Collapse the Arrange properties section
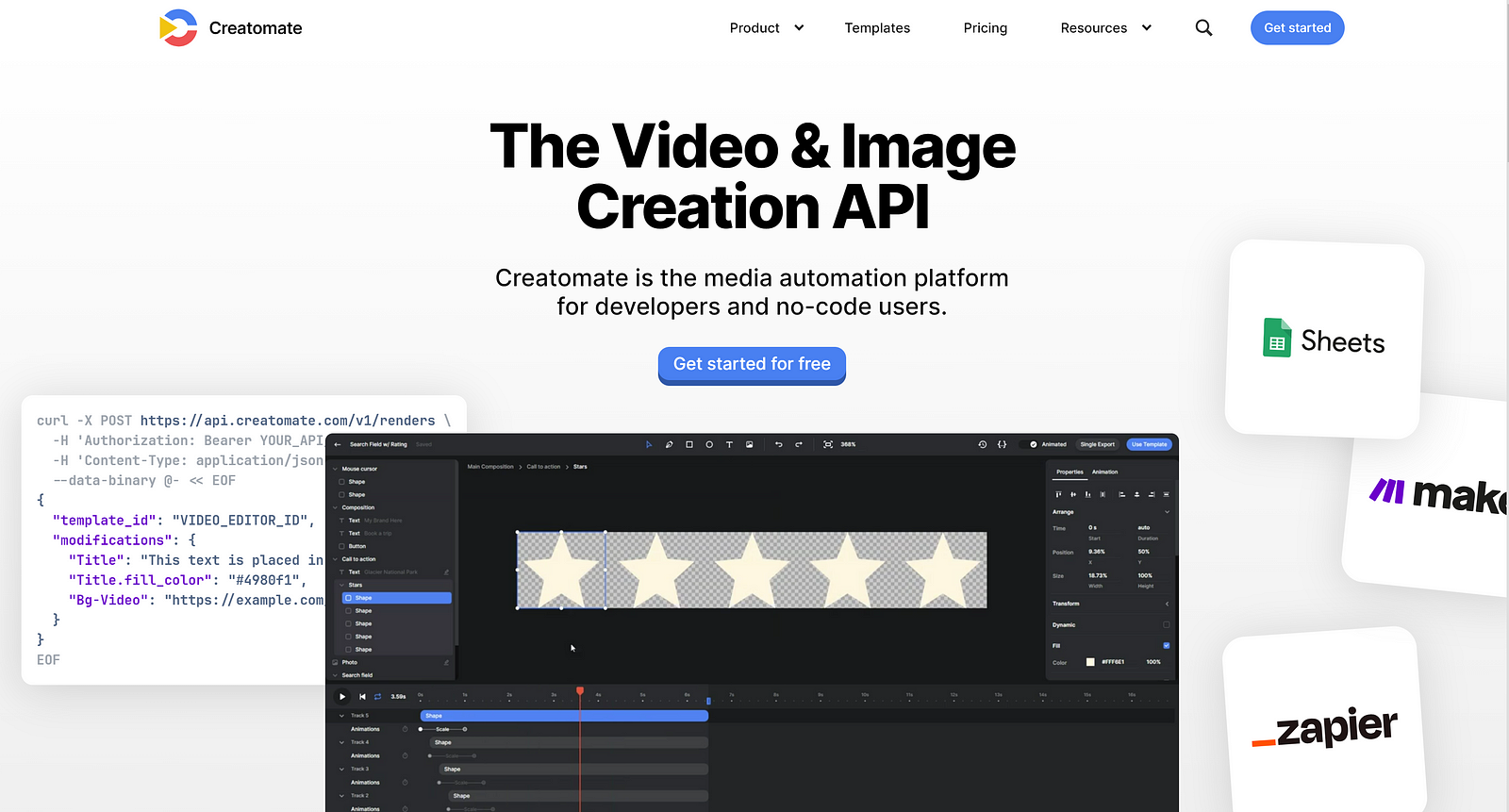1509x812 pixels. click(x=1167, y=512)
